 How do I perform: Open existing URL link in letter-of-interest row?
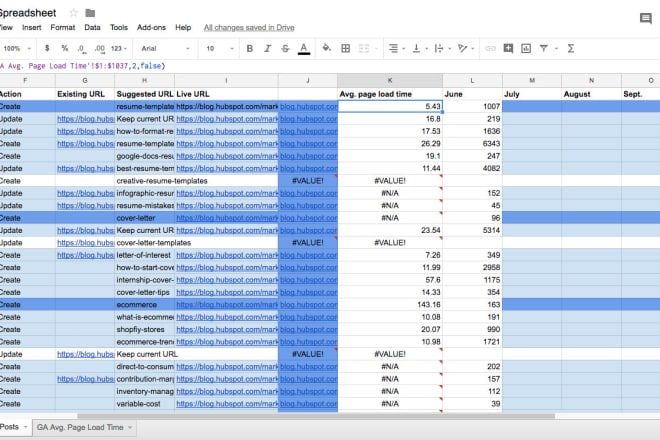coord(85,255)
